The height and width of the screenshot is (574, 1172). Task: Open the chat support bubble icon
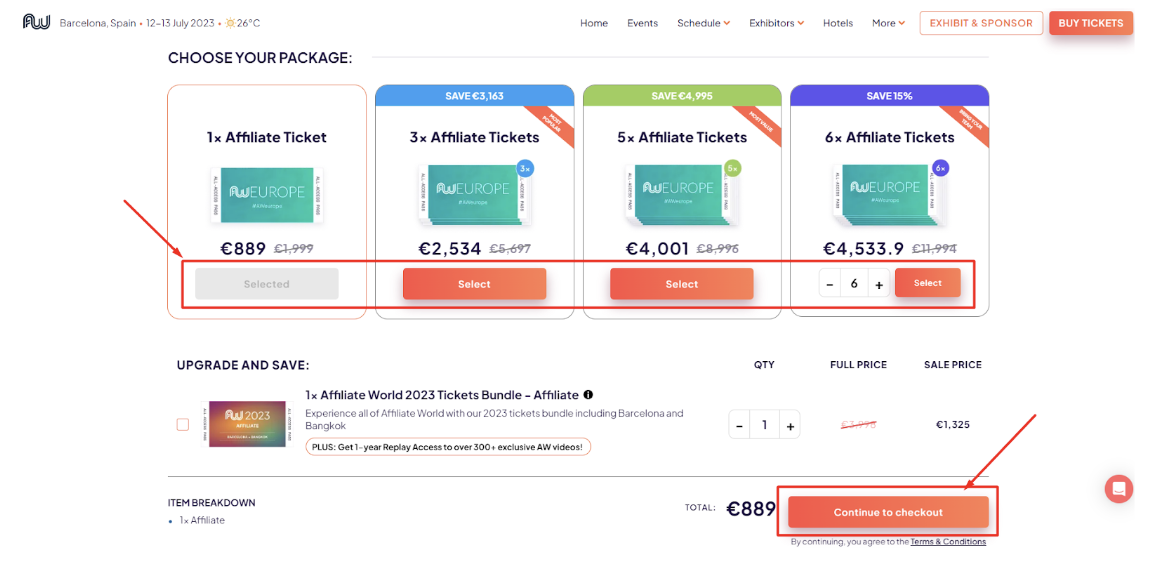[x=1118, y=489]
